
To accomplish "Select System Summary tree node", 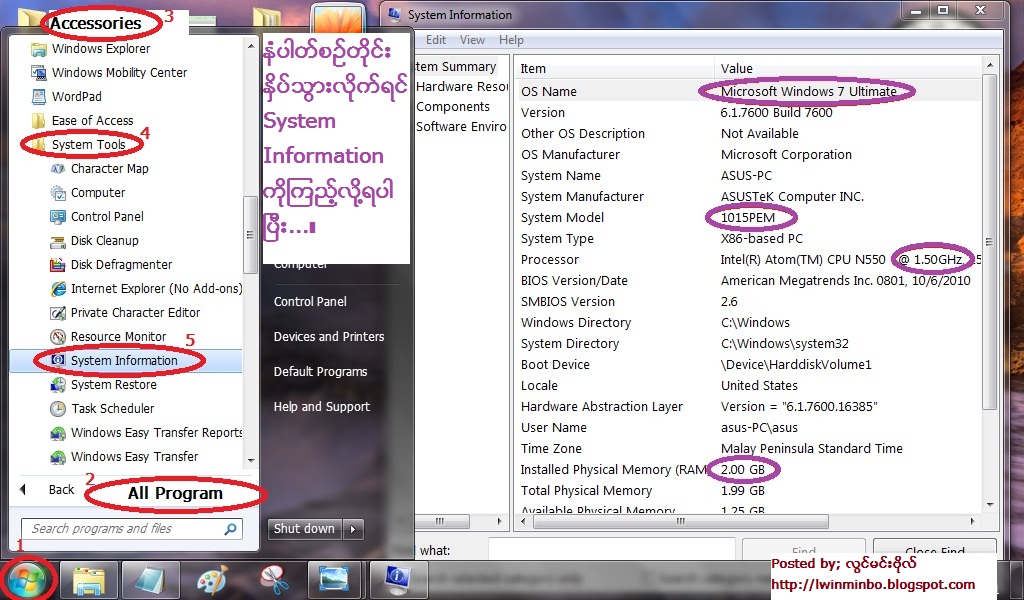I will point(456,67).
